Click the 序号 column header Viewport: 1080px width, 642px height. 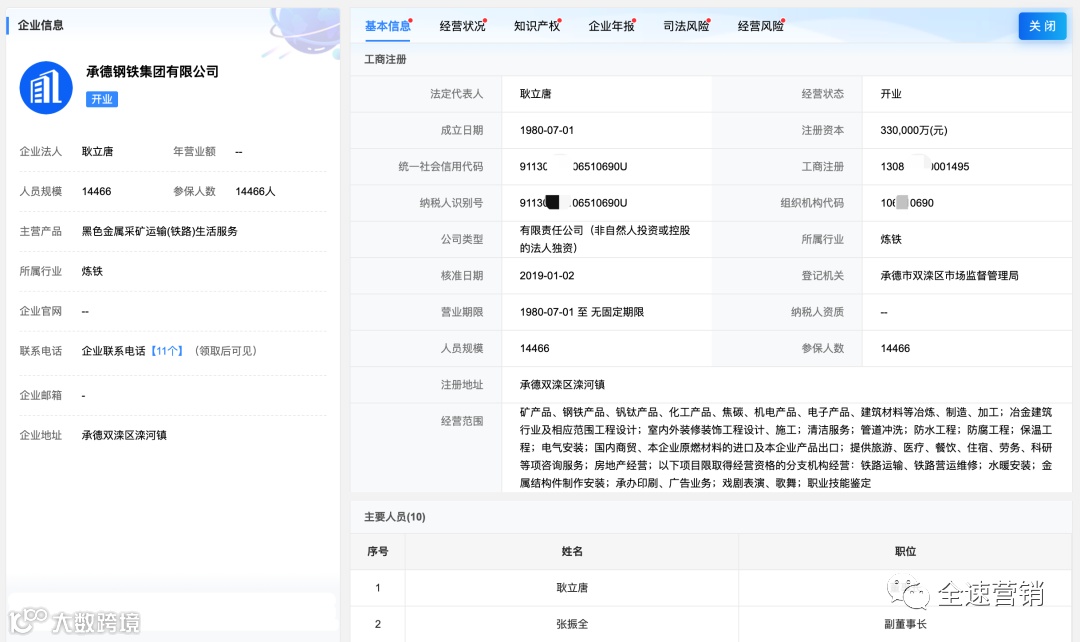377,551
